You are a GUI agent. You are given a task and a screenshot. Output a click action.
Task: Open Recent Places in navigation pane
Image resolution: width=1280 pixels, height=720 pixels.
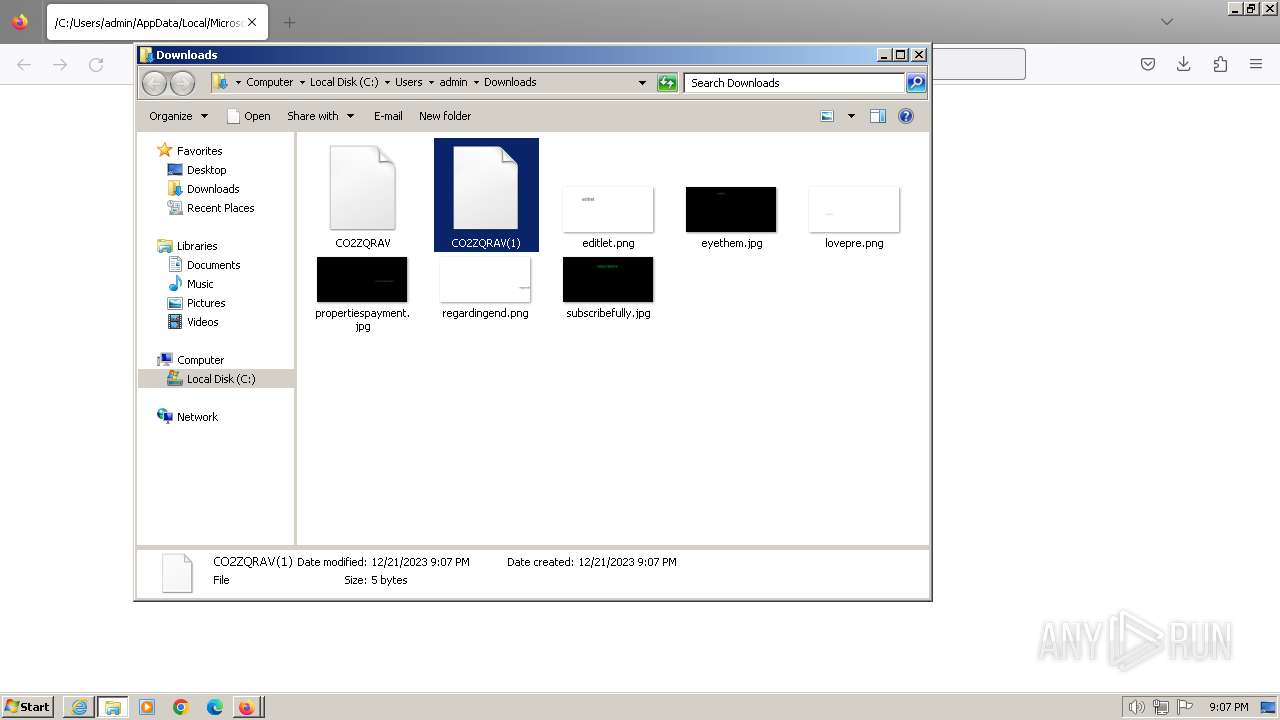[x=220, y=208]
